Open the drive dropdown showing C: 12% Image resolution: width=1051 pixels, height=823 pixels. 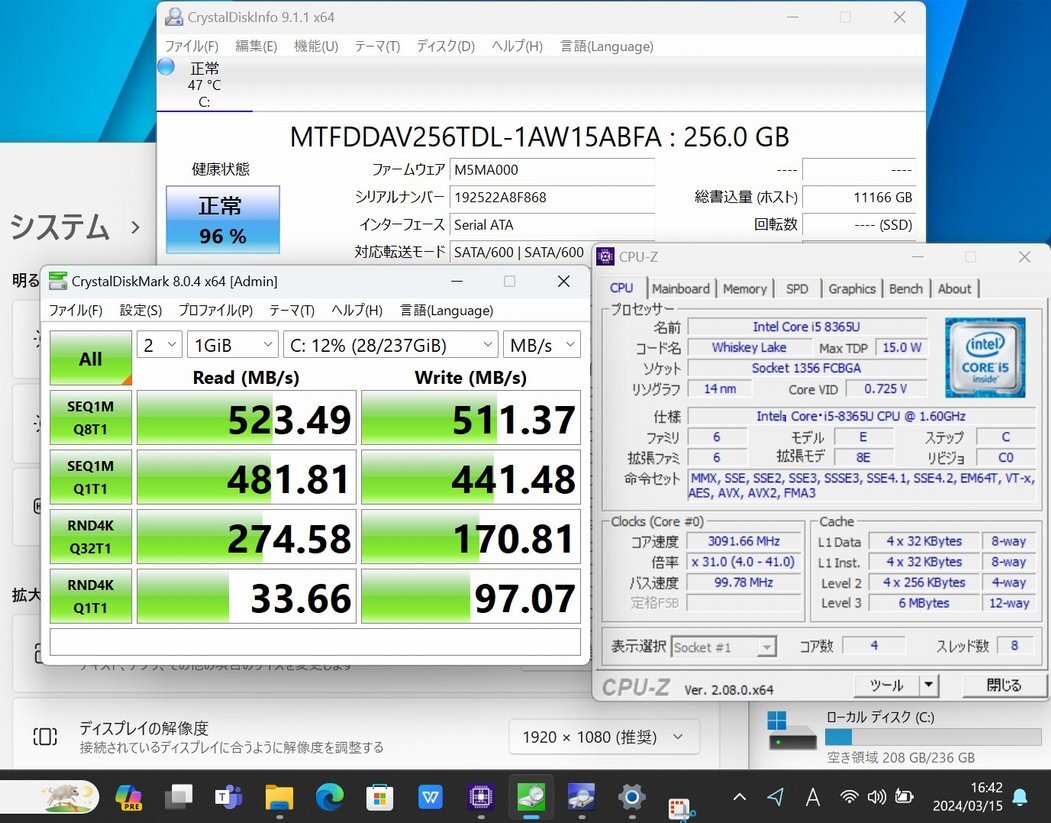click(391, 345)
